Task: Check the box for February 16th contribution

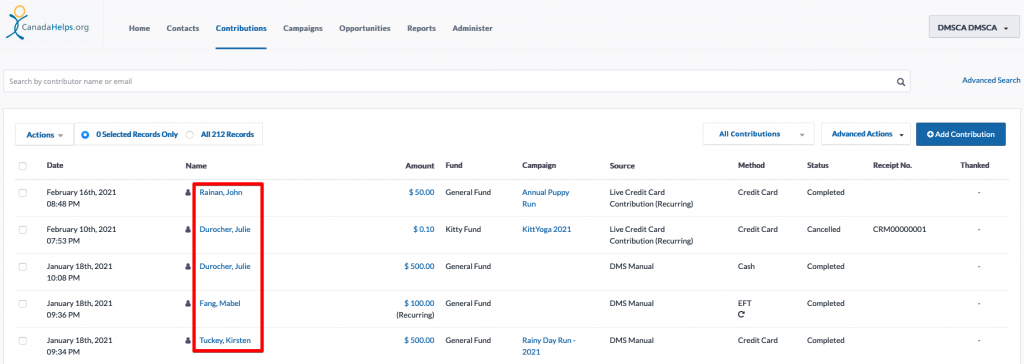Action: (x=23, y=193)
